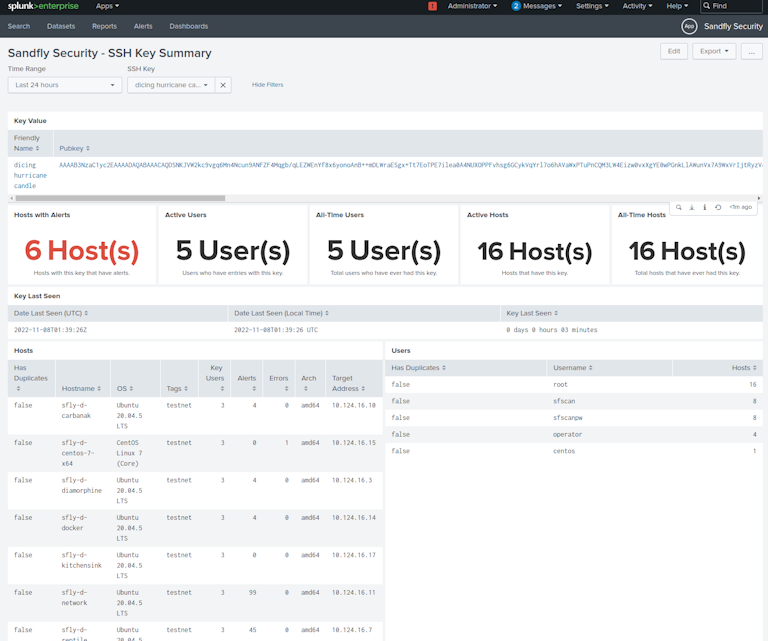Refresh the All-Time Hosts panel
The height and width of the screenshot is (641, 768).
[718, 207]
